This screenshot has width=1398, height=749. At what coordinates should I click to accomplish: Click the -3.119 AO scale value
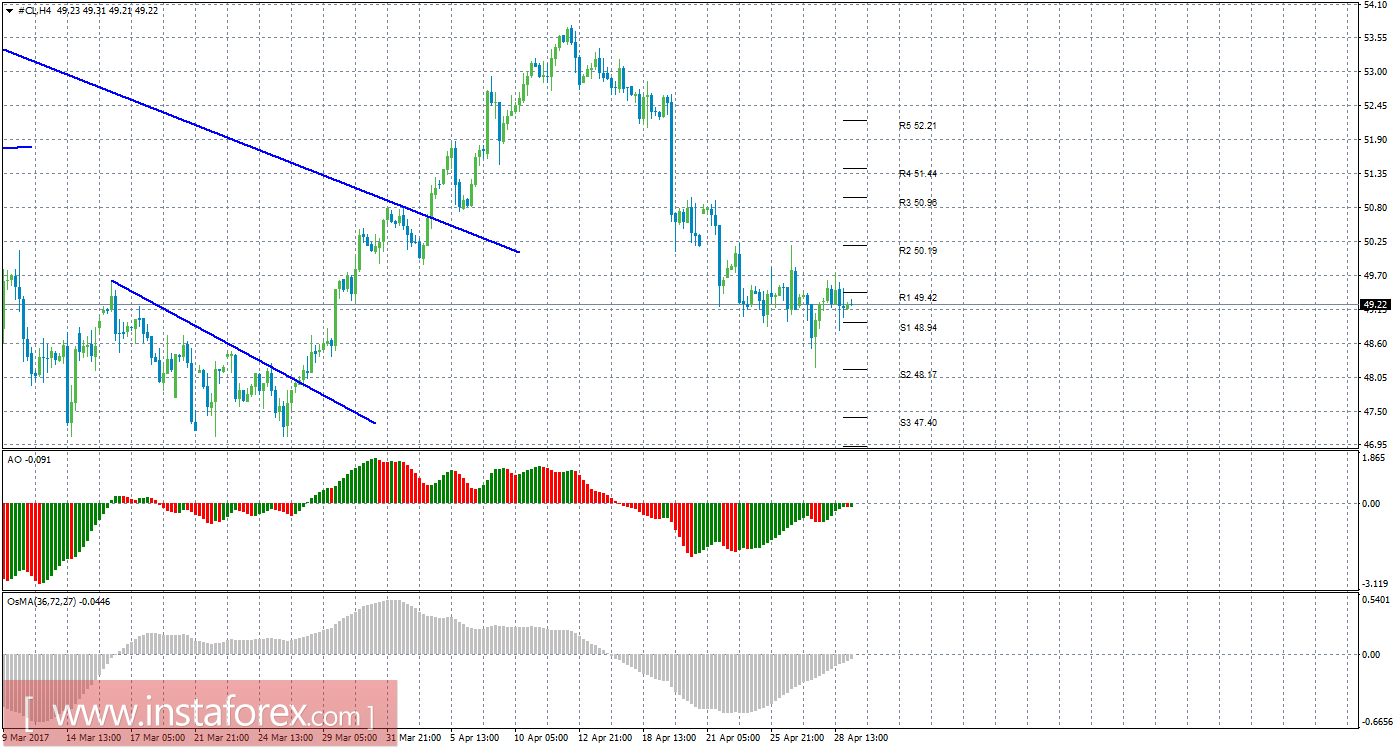1375,584
